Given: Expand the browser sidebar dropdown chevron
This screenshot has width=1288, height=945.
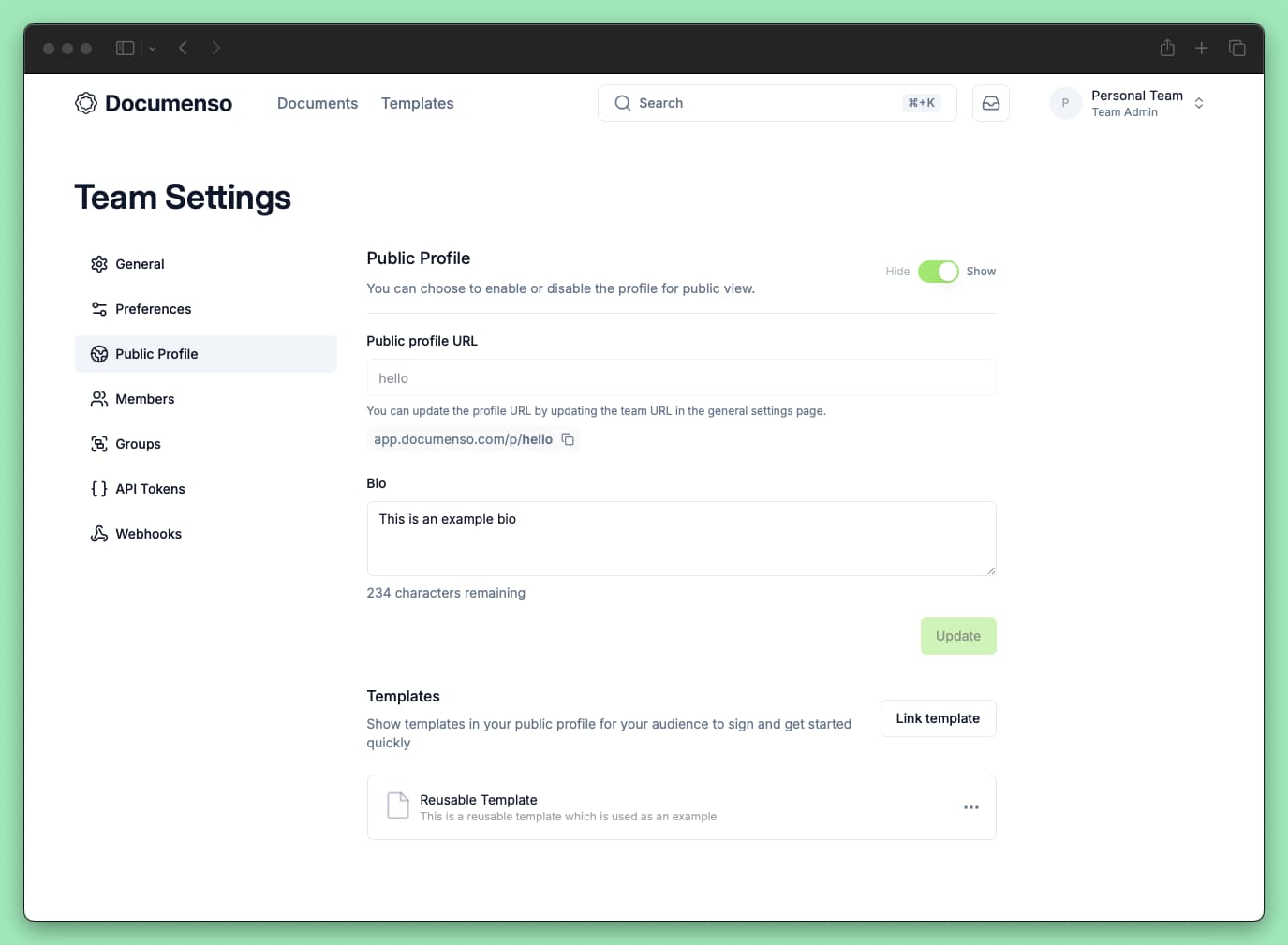Looking at the screenshot, I should [x=152, y=47].
